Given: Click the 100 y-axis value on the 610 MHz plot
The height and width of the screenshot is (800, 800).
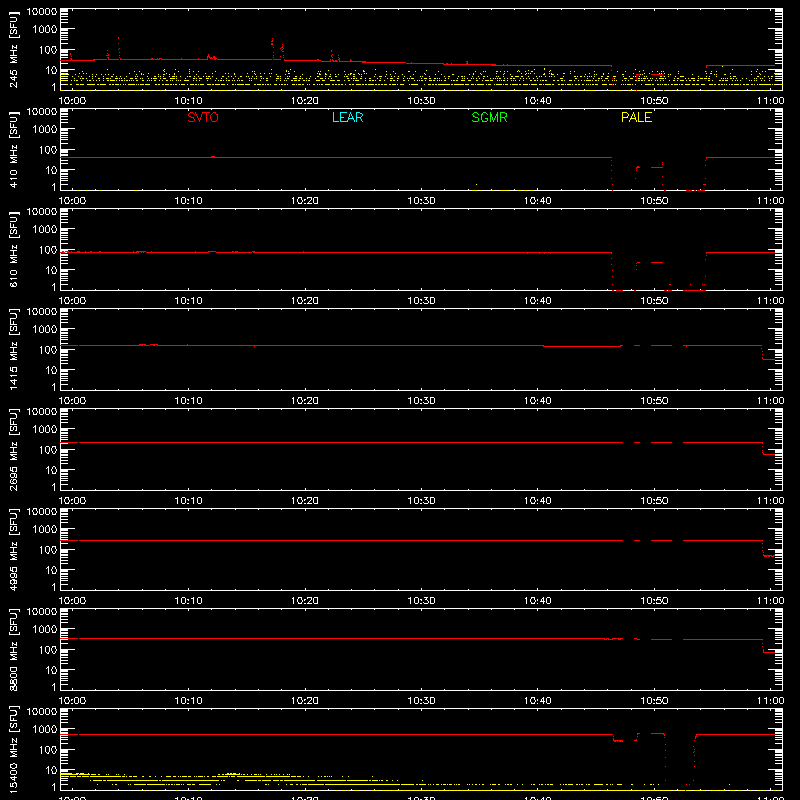Looking at the screenshot, I should [x=48, y=250].
